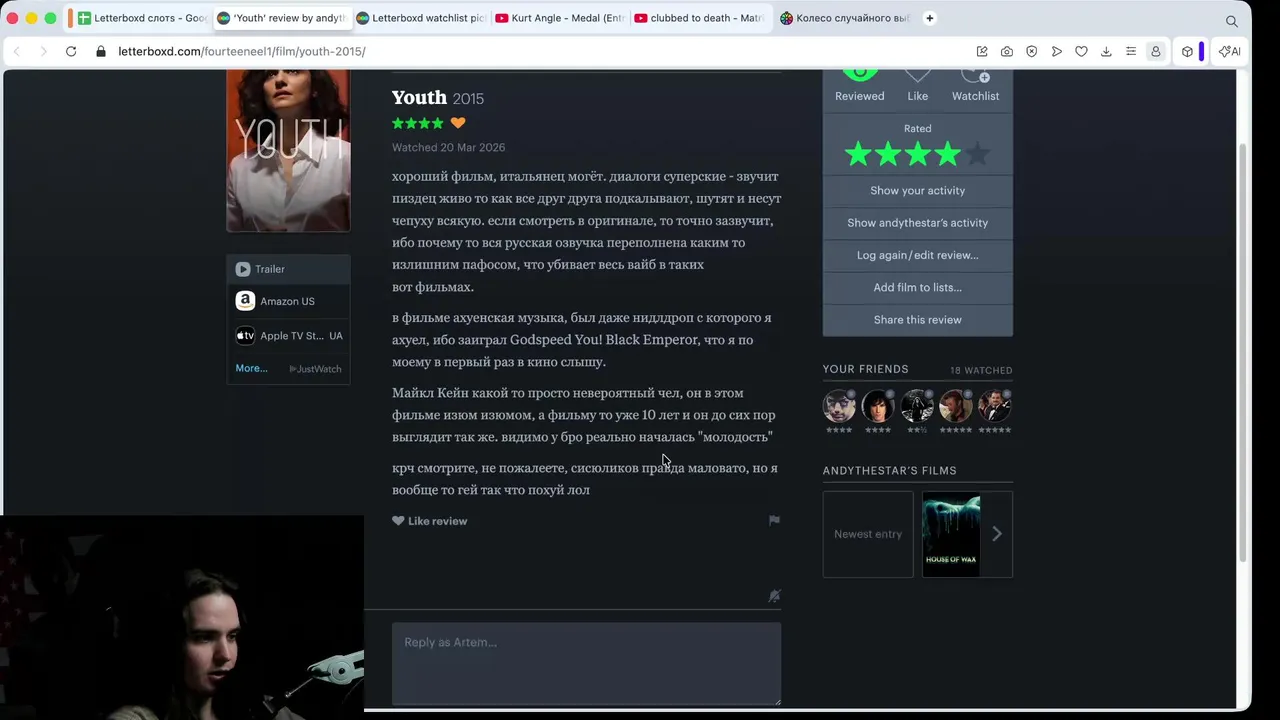Open the site lock info icon

click(x=101, y=51)
